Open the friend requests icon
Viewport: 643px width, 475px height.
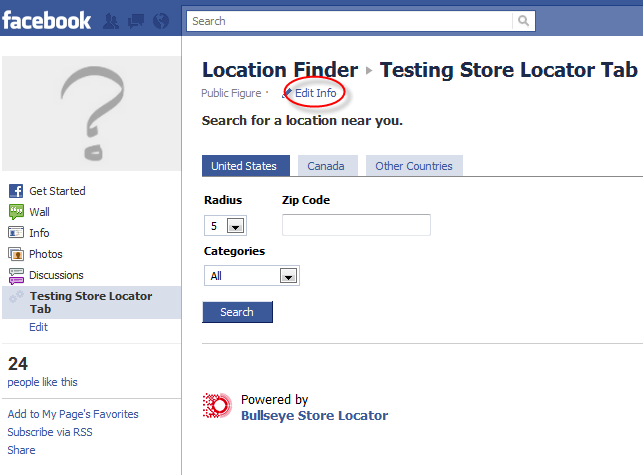pyautogui.click(x=111, y=21)
